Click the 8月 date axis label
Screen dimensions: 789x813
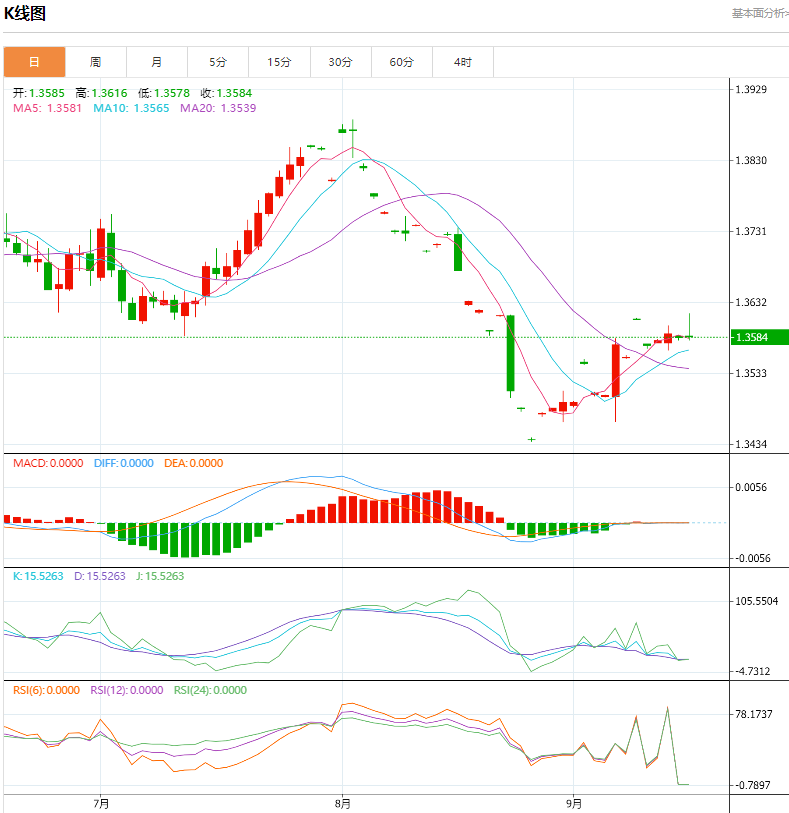coord(343,802)
